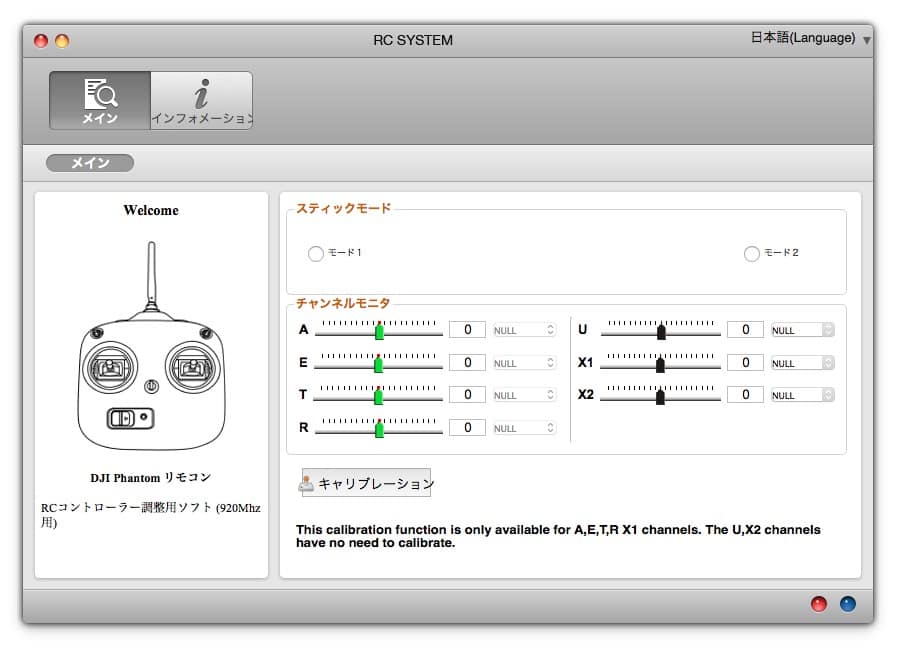Viewport: 899px width, 655px height.
Task: Select the モード1 radio button
Action: click(x=316, y=254)
